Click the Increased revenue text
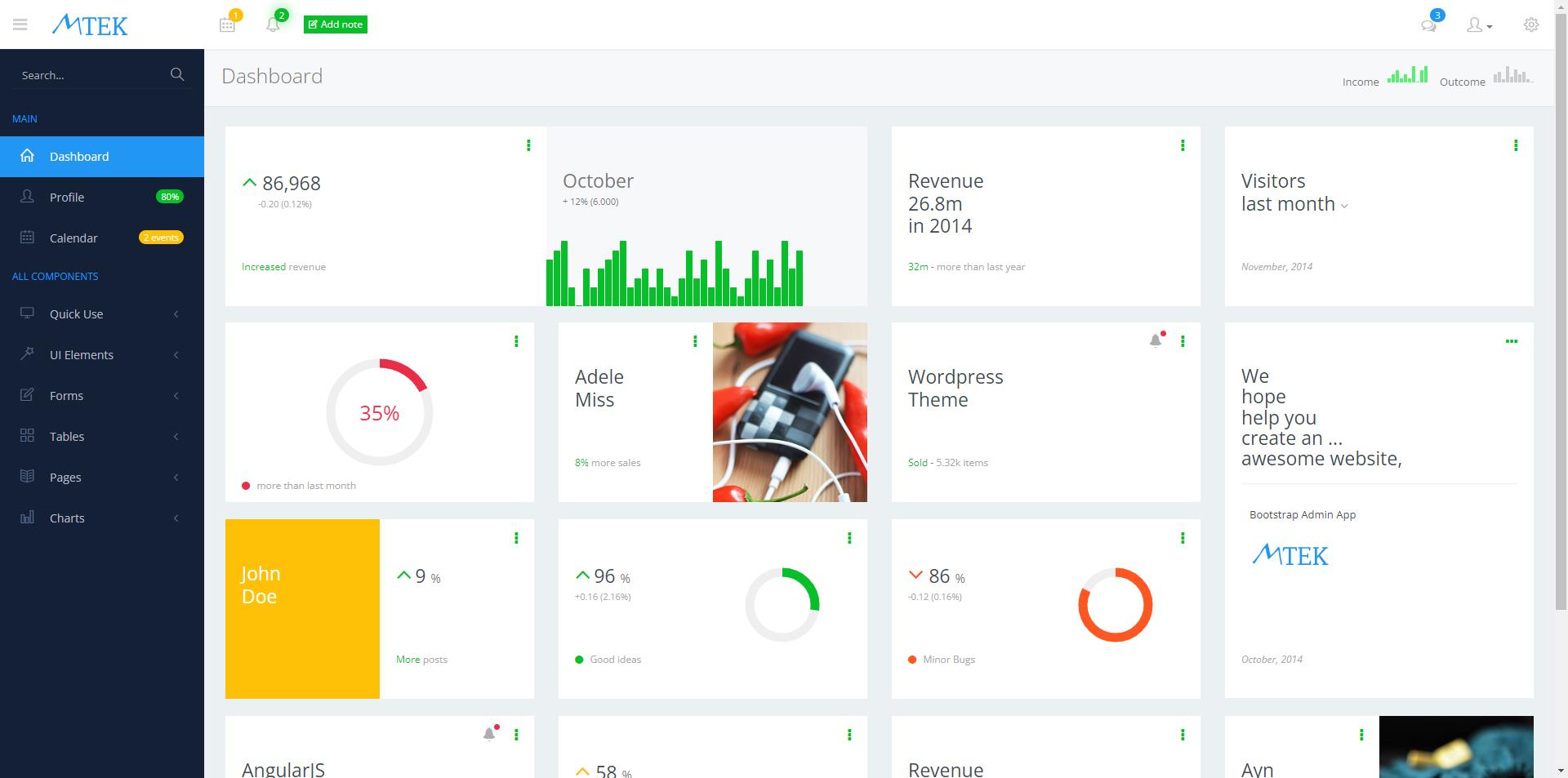The image size is (1568, 778). (x=283, y=267)
